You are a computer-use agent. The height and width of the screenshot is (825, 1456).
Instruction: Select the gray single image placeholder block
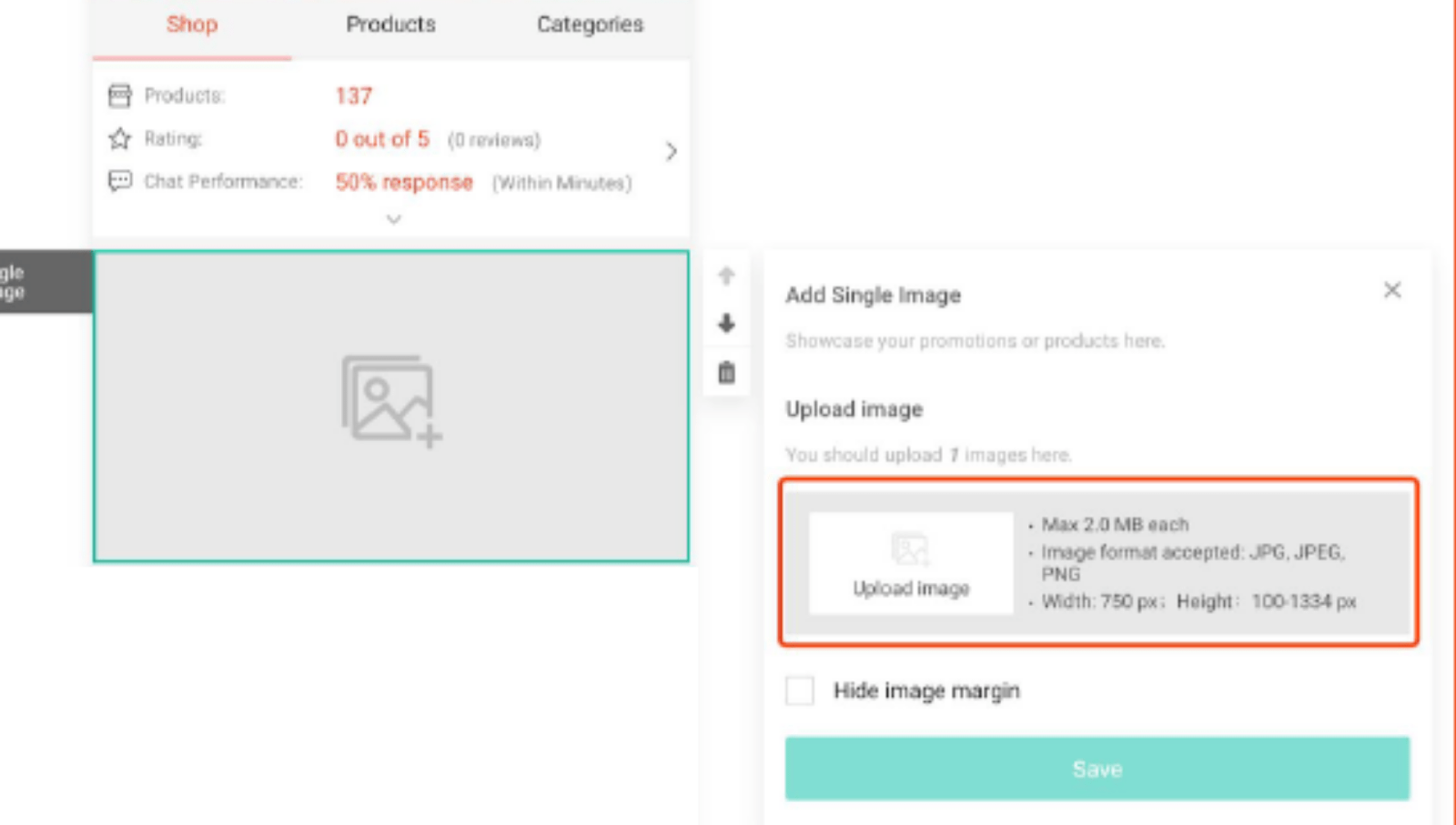coord(390,407)
